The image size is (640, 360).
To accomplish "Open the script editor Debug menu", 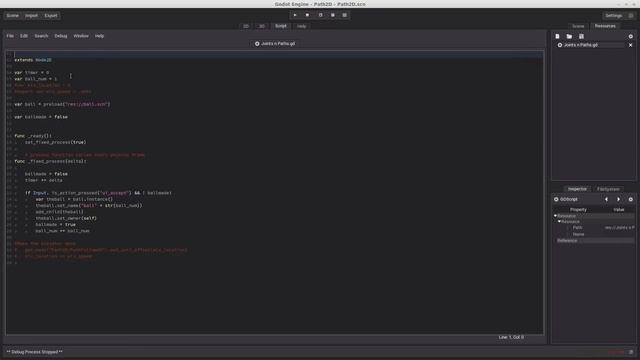I will pyautogui.click(x=61, y=36).
